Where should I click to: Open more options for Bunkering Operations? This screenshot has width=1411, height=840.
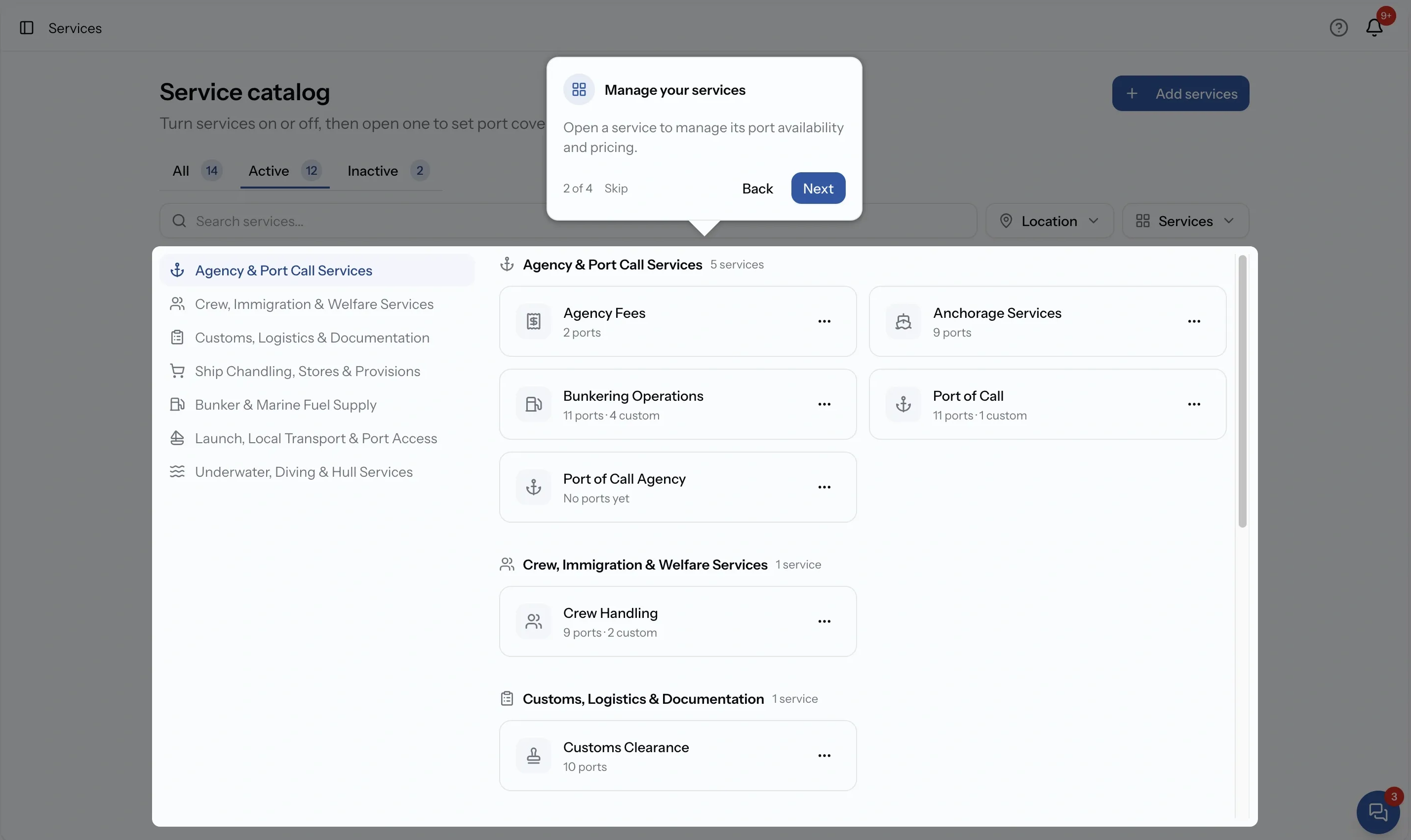pyautogui.click(x=824, y=404)
